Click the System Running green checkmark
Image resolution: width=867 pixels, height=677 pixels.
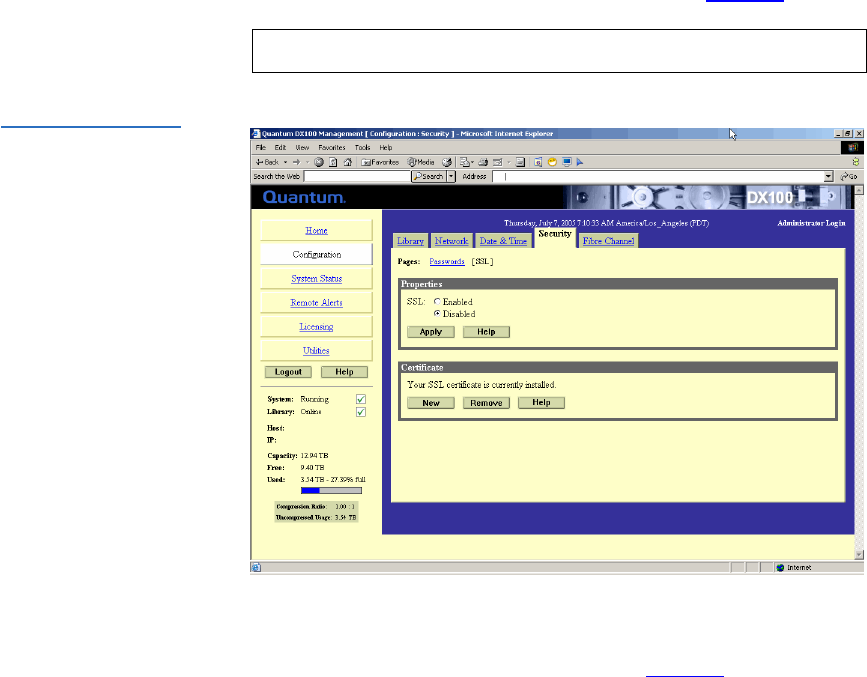tap(361, 399)
